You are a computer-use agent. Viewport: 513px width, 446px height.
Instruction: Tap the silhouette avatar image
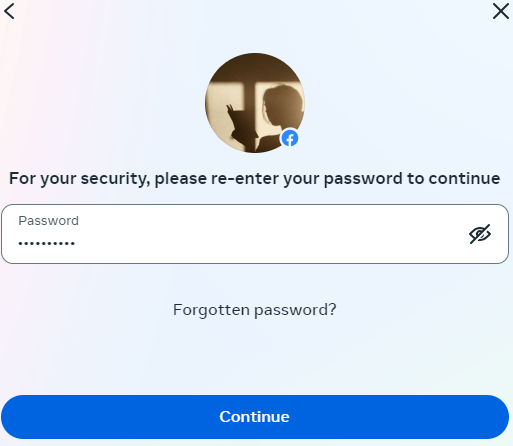(255, 103)
